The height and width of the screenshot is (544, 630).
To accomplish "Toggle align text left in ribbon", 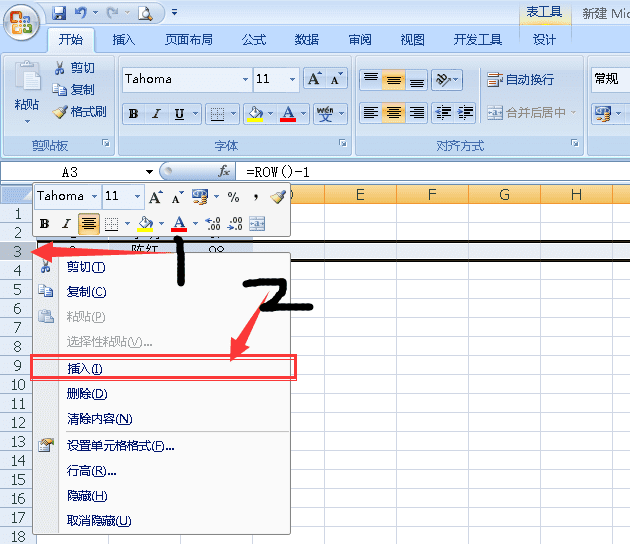I will pos(370,113).
